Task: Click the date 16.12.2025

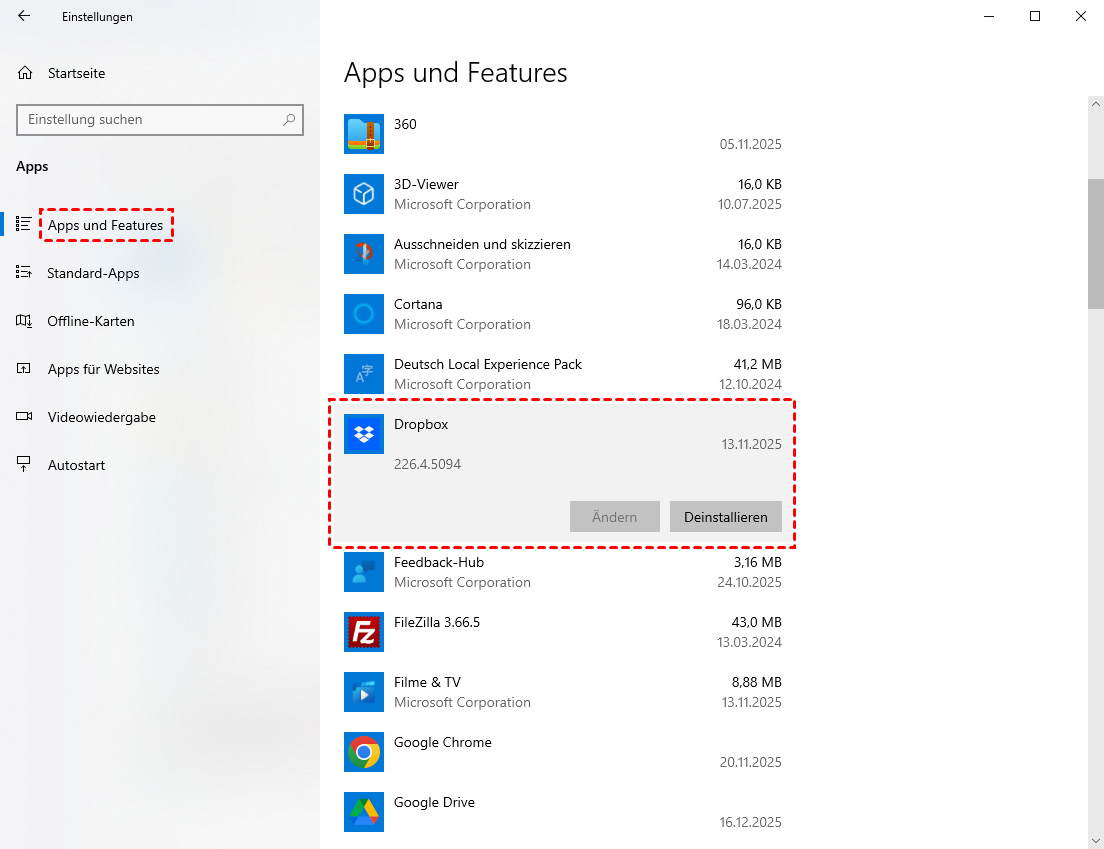Action: pos(751,822)
